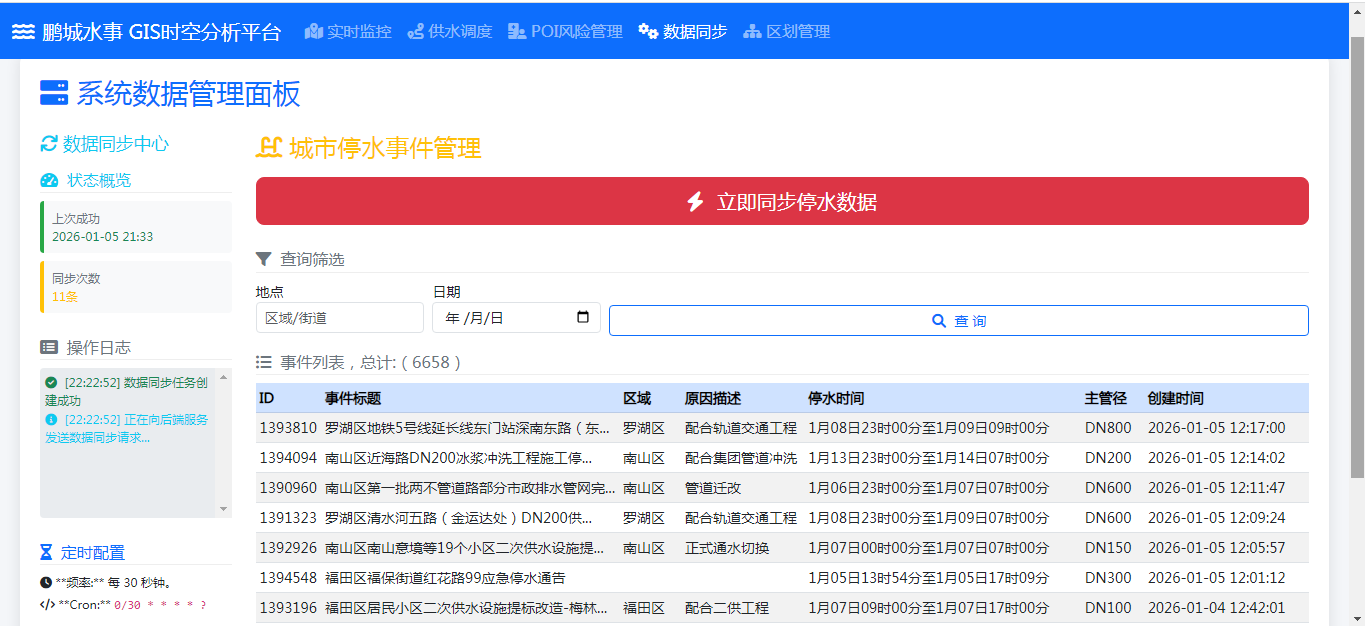Switch to the 区划管理 section
The height and width of the screenshot is (626, 1365).
point(786,30)
